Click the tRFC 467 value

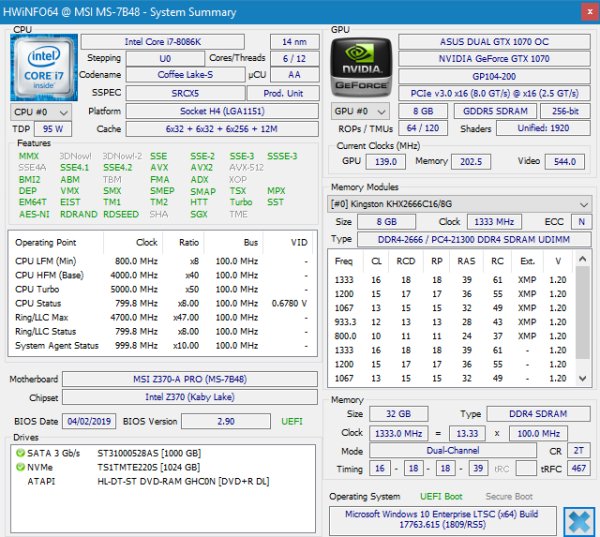point(578,468)
